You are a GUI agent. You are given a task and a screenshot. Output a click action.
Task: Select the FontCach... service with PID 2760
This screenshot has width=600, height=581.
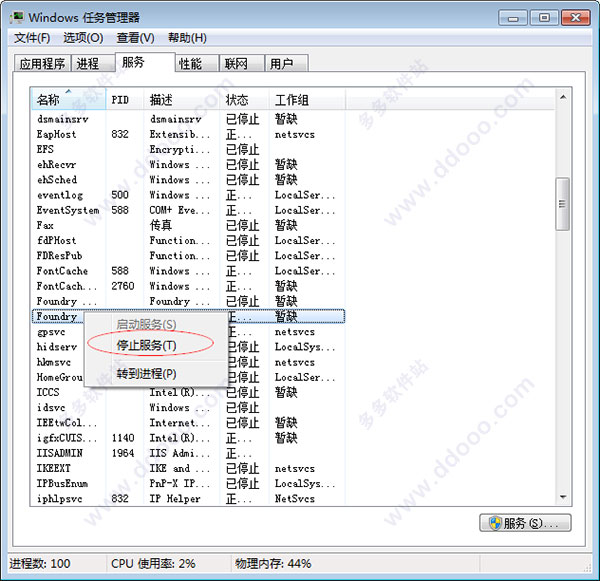coord(188,286)
